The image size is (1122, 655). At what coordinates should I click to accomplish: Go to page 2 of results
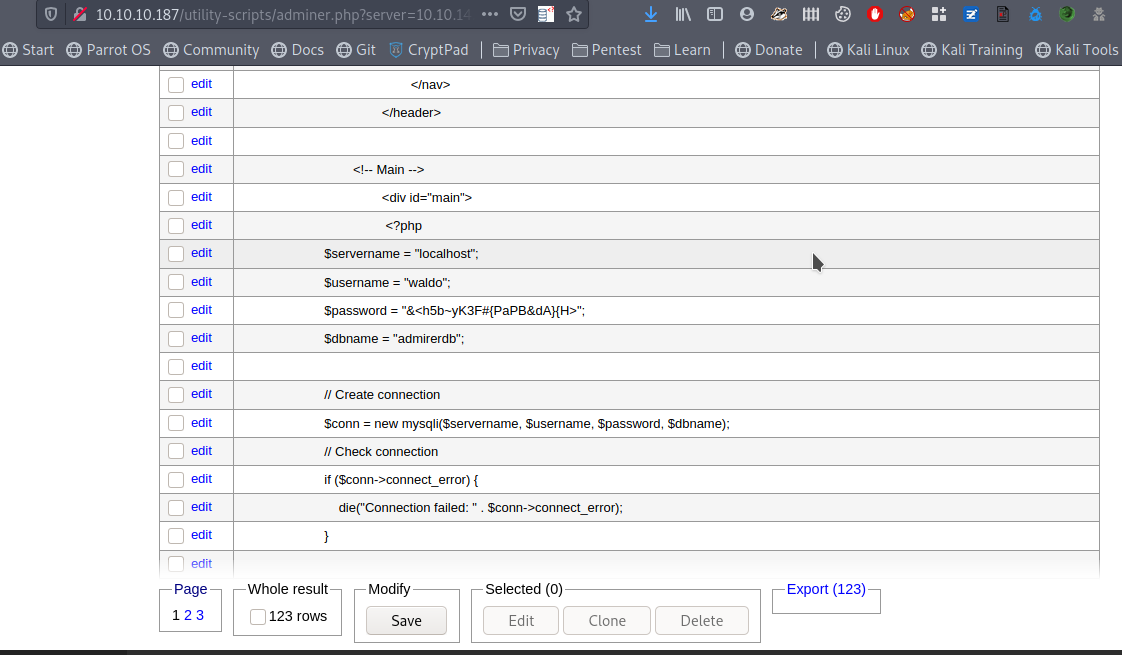(187, 615)
